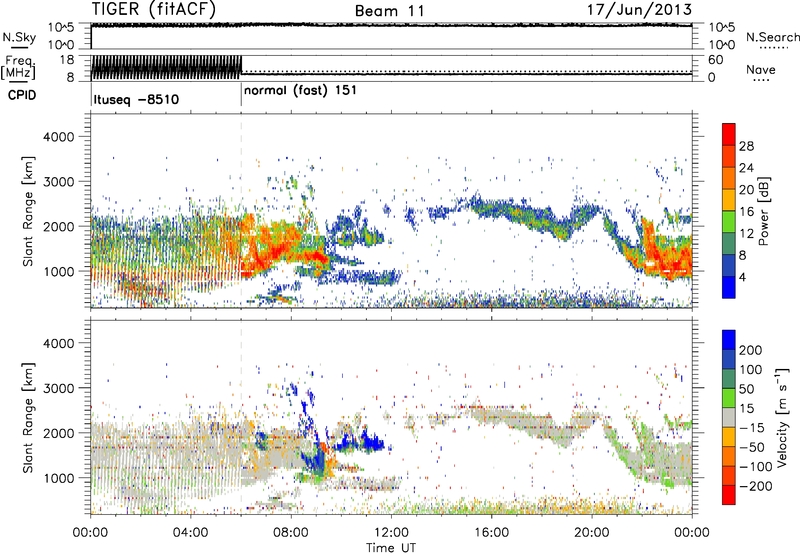Click the 'Time UT' axis title
Viewport: 800px width, 554px height.
(391, 547)
